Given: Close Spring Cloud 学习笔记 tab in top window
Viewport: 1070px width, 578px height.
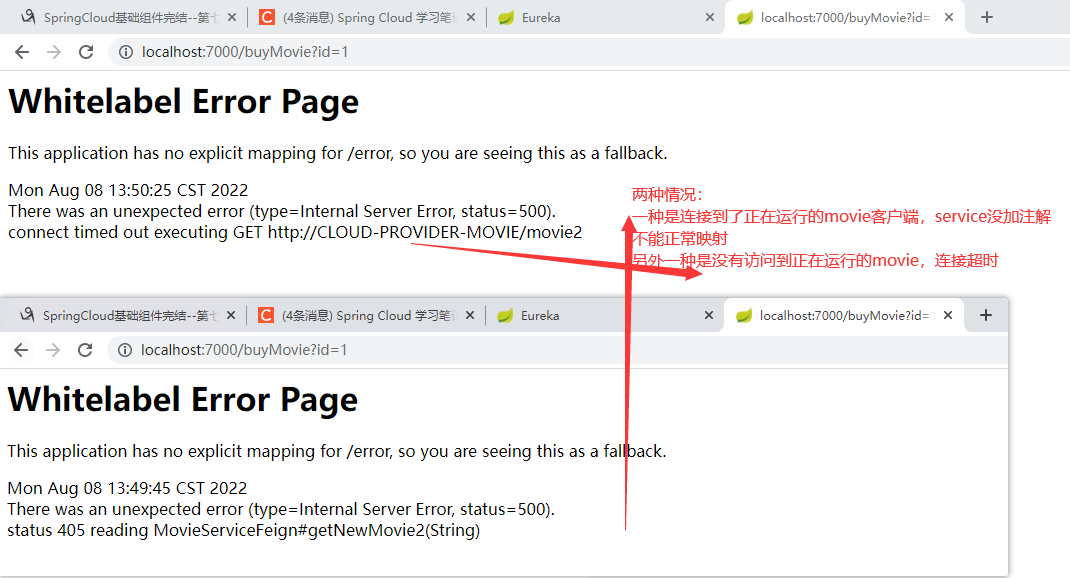Looking at the screenshot, I should point(471,17).
